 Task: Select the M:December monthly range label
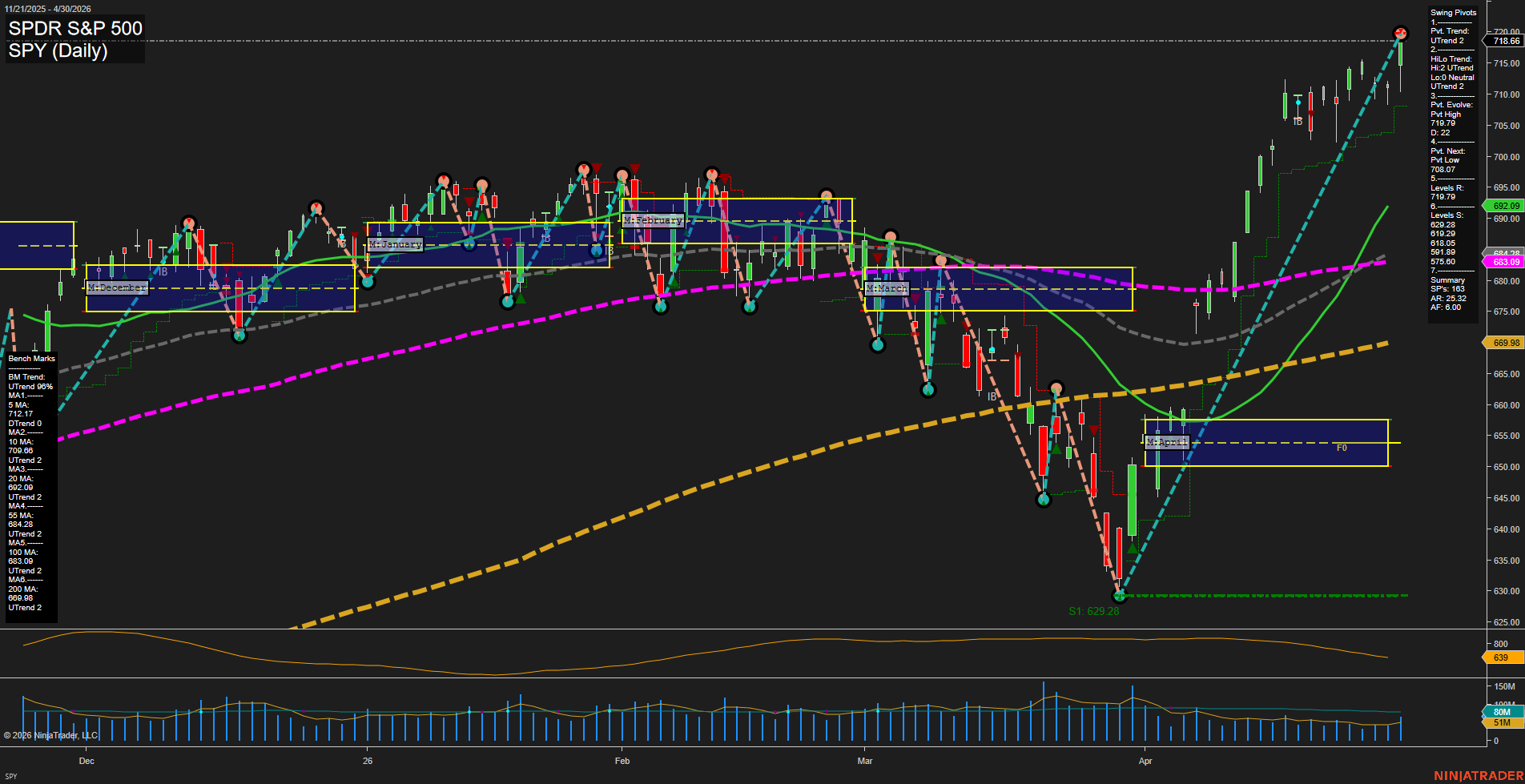point(117,287)
